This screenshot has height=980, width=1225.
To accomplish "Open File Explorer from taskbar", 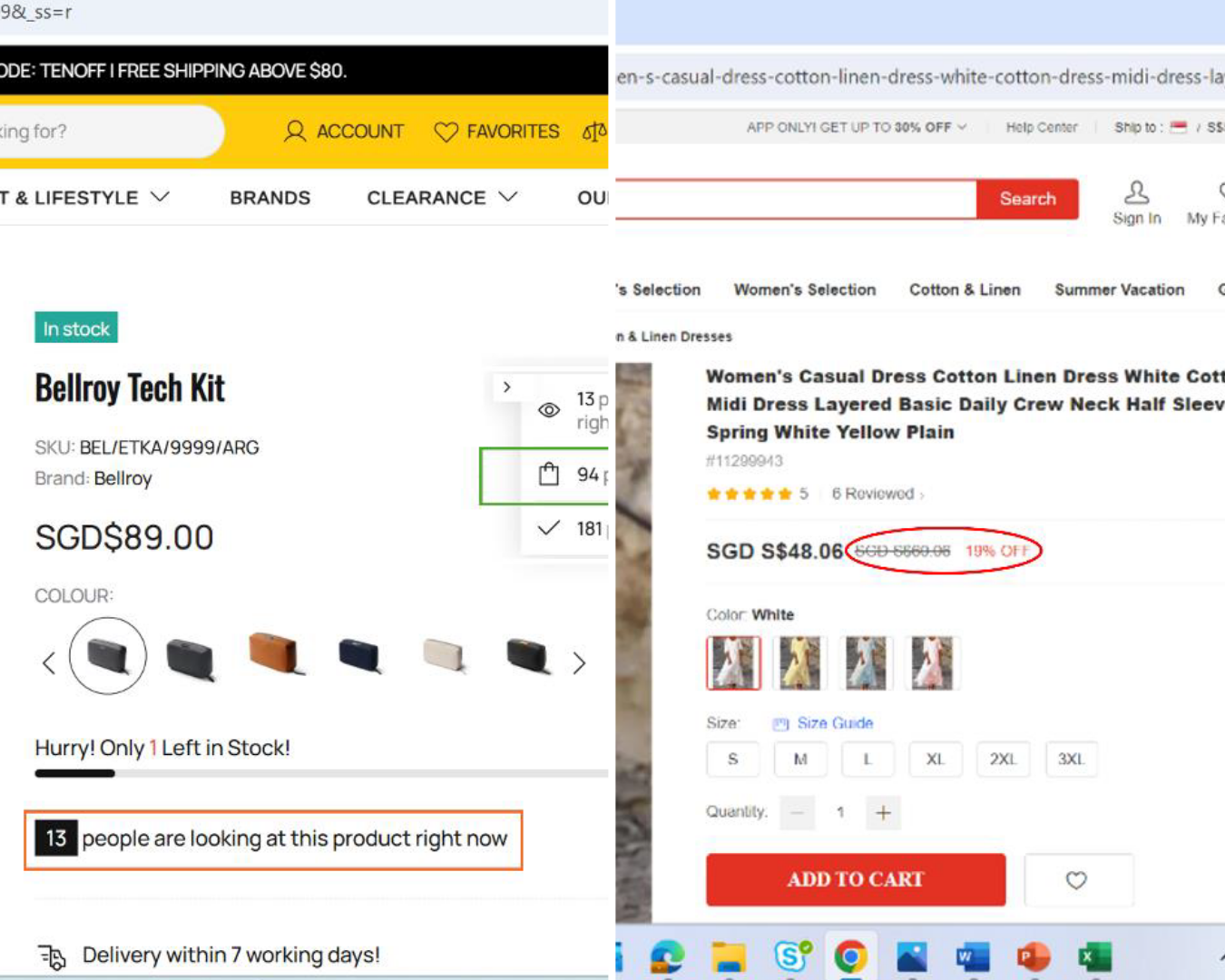I will point(729,956).
